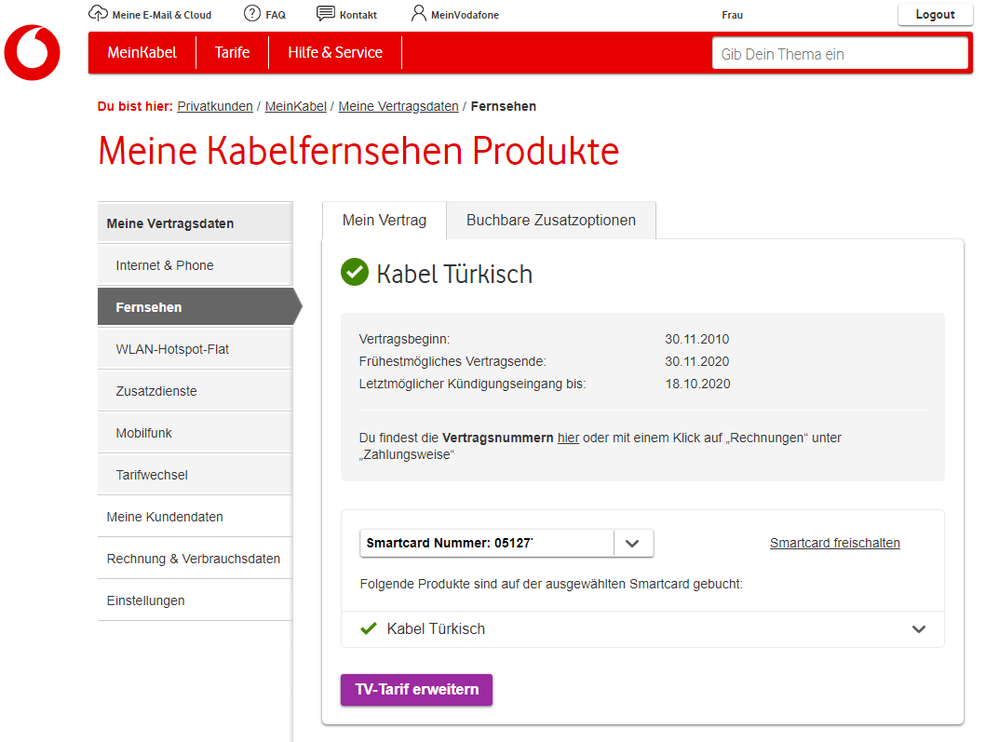This screenshot has height=742, width=999.
Task: Open the FAQ text link
Action: (x=275, y=15)
